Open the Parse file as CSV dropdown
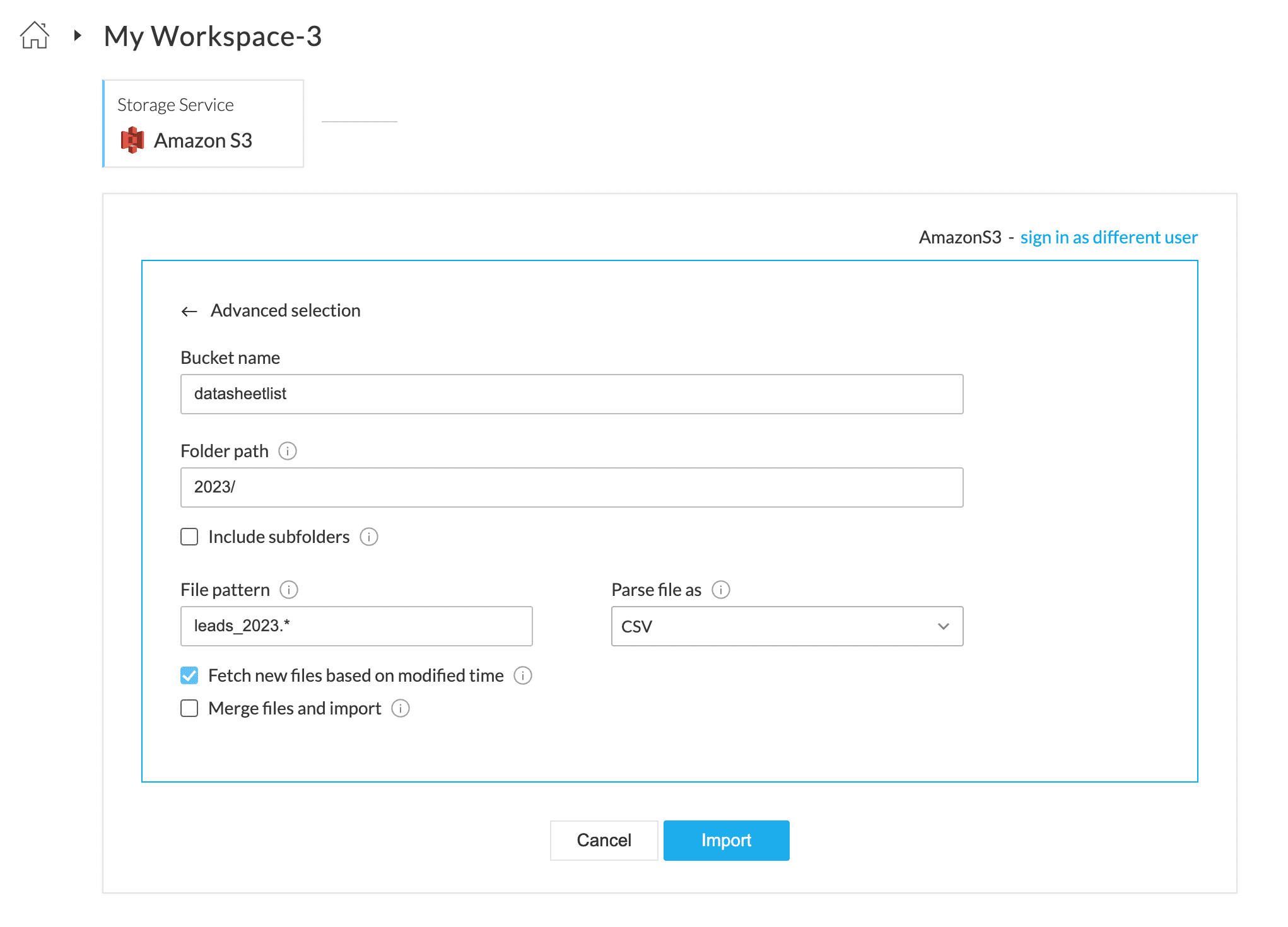The image size is (1288, 927). 787,627
